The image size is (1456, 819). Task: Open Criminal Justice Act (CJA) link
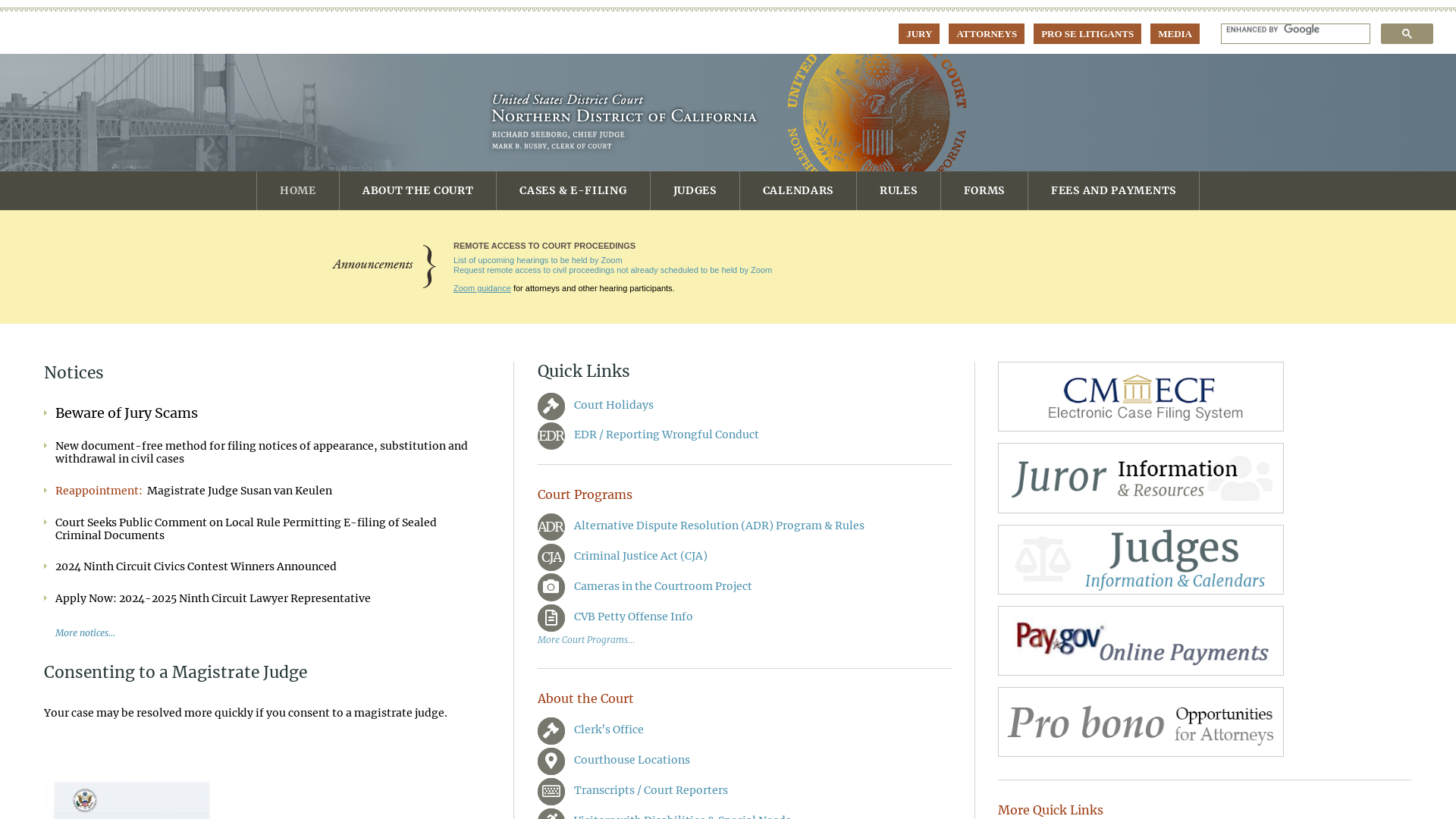pyautogui.click(x=641, y=556)
